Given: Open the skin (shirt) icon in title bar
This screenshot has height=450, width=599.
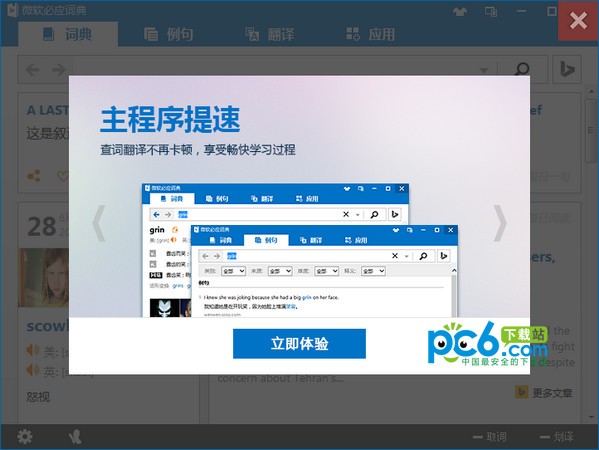Looking at the screenshot, I should pyautogui.click(x=460, y=11).
